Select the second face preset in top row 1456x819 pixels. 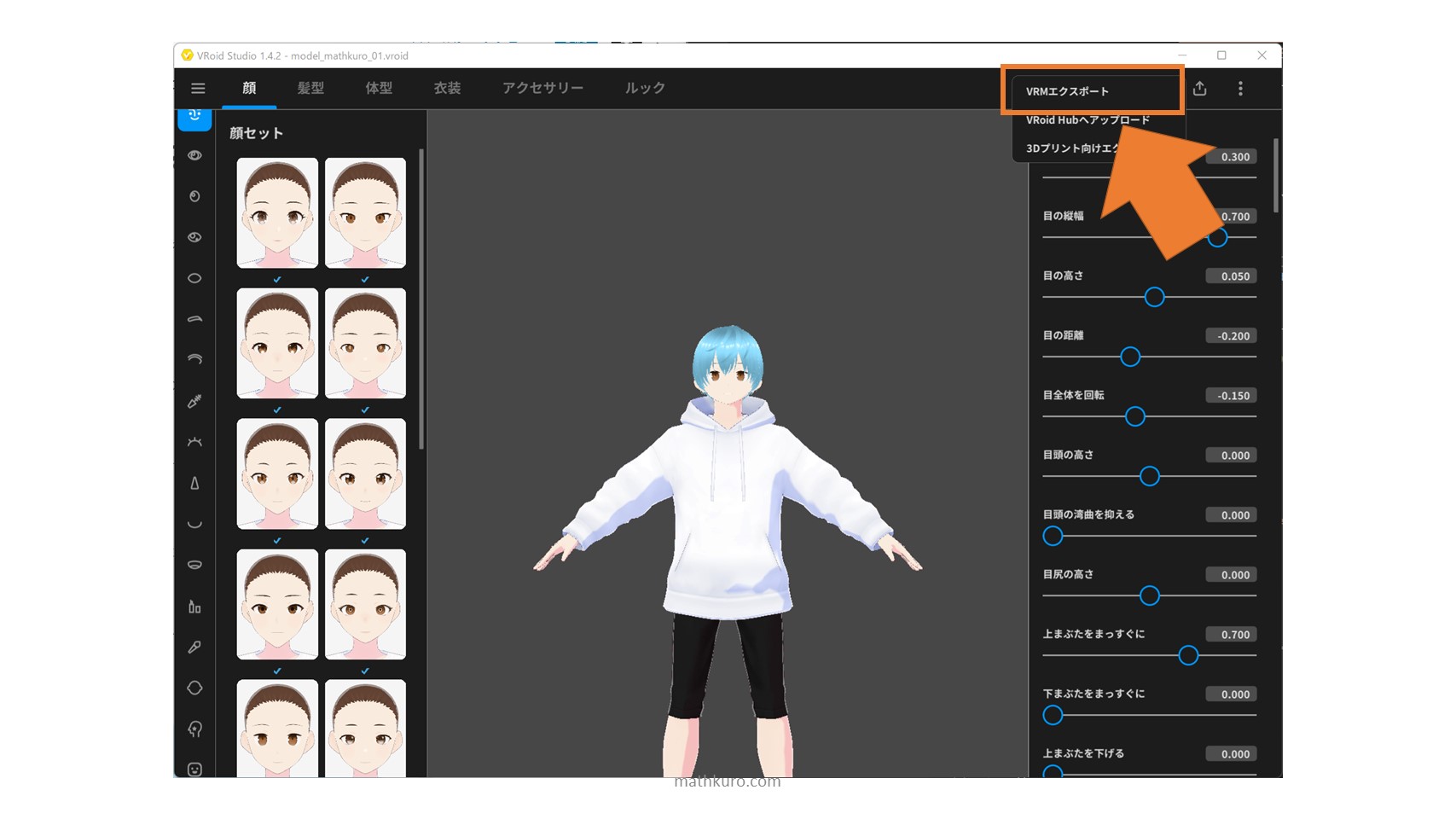pos(365,212)
